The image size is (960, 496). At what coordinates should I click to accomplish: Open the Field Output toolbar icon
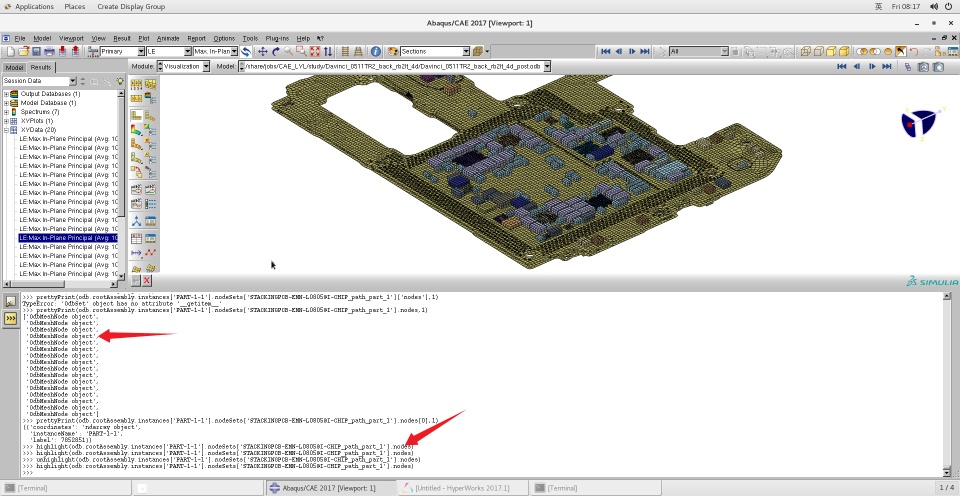pyautogui.click(x=94, y=51)
